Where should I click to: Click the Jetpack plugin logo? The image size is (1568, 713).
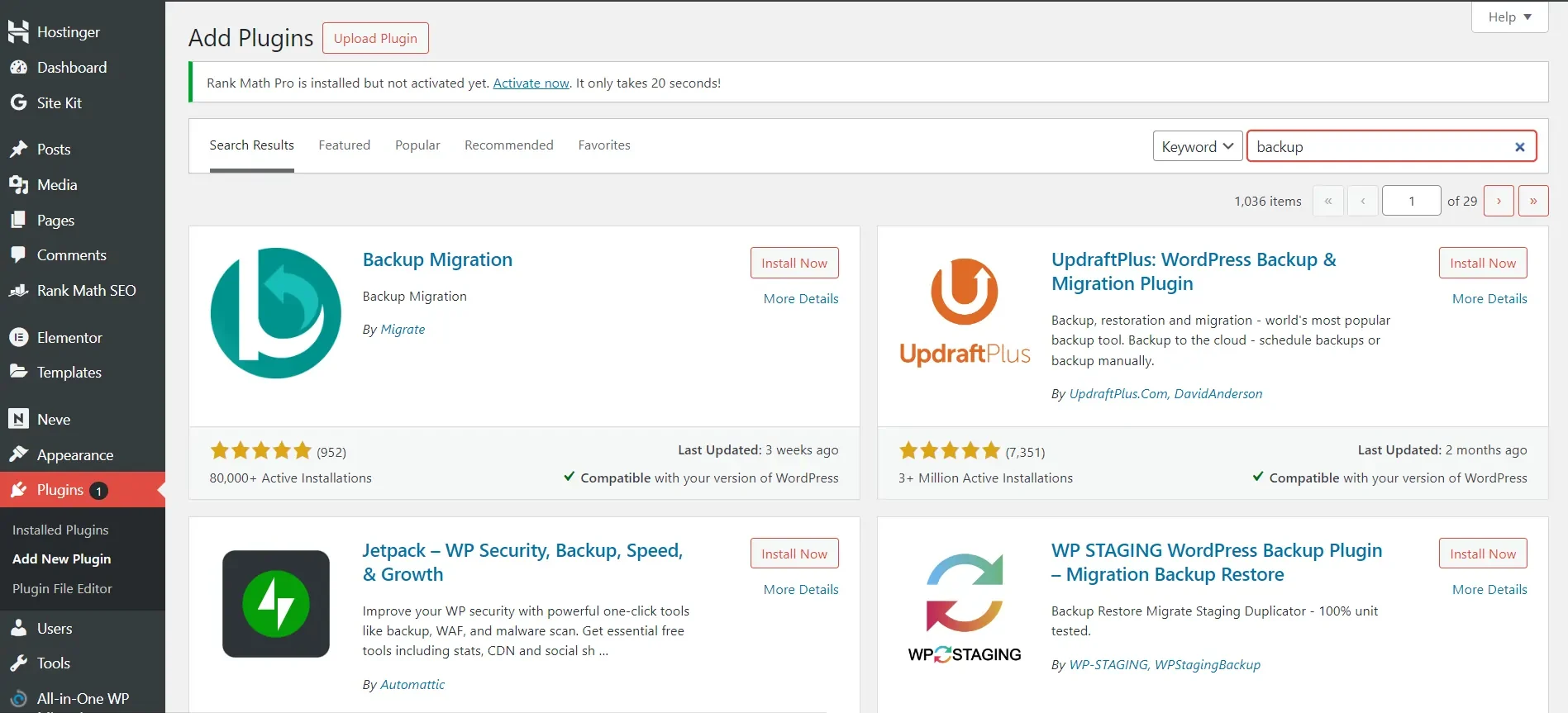pyautogui.click(x=276, y=604)
